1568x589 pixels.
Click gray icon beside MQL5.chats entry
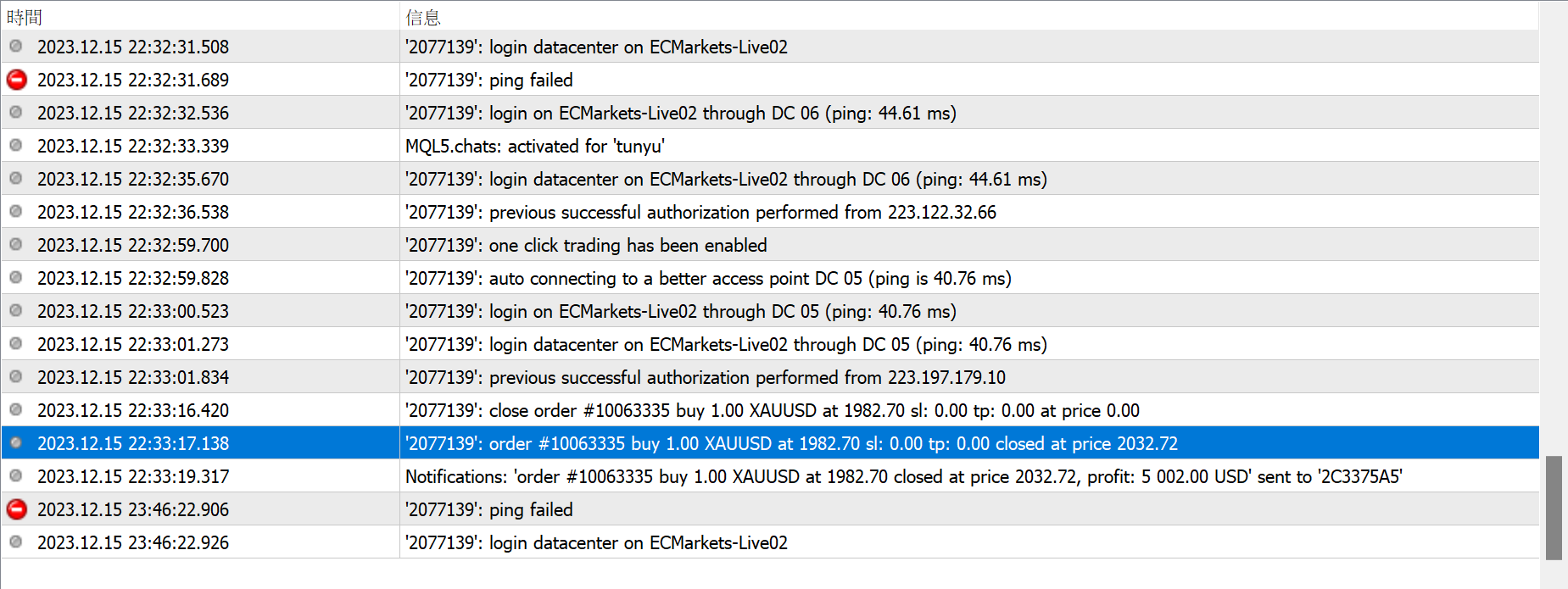(16, 146)
